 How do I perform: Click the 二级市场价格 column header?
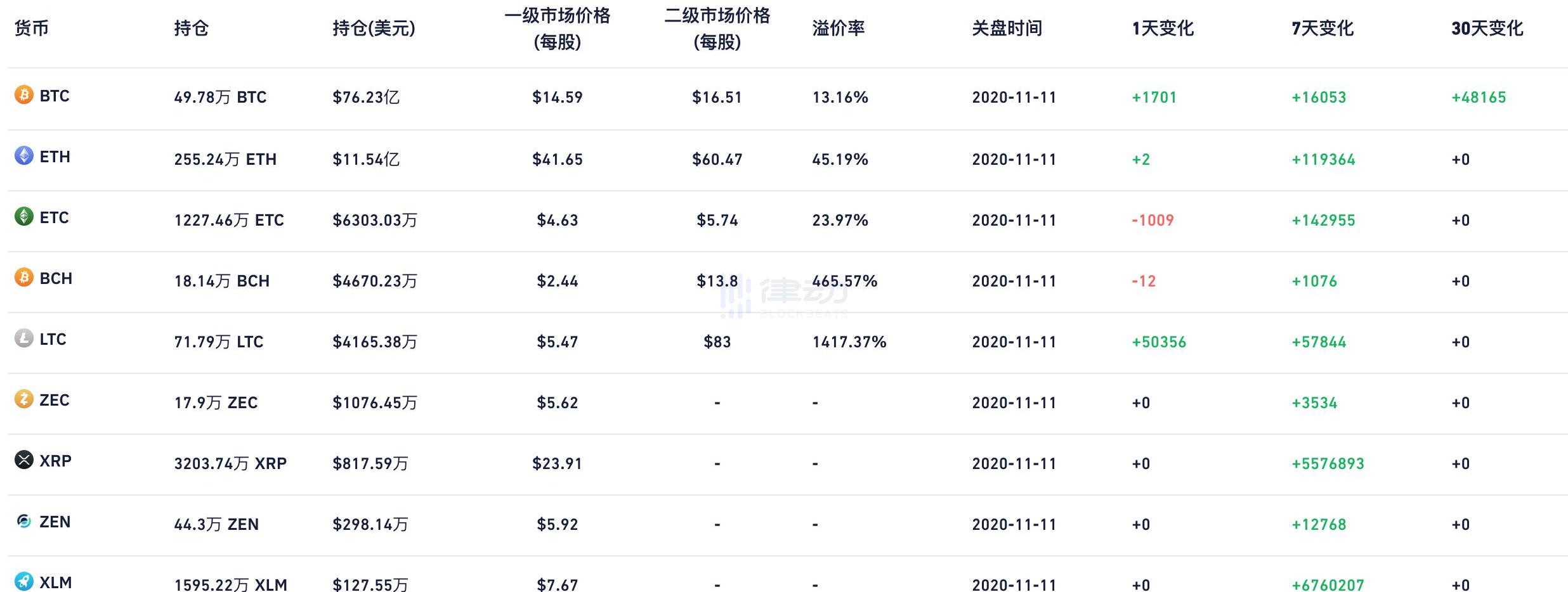pos(717,29)
